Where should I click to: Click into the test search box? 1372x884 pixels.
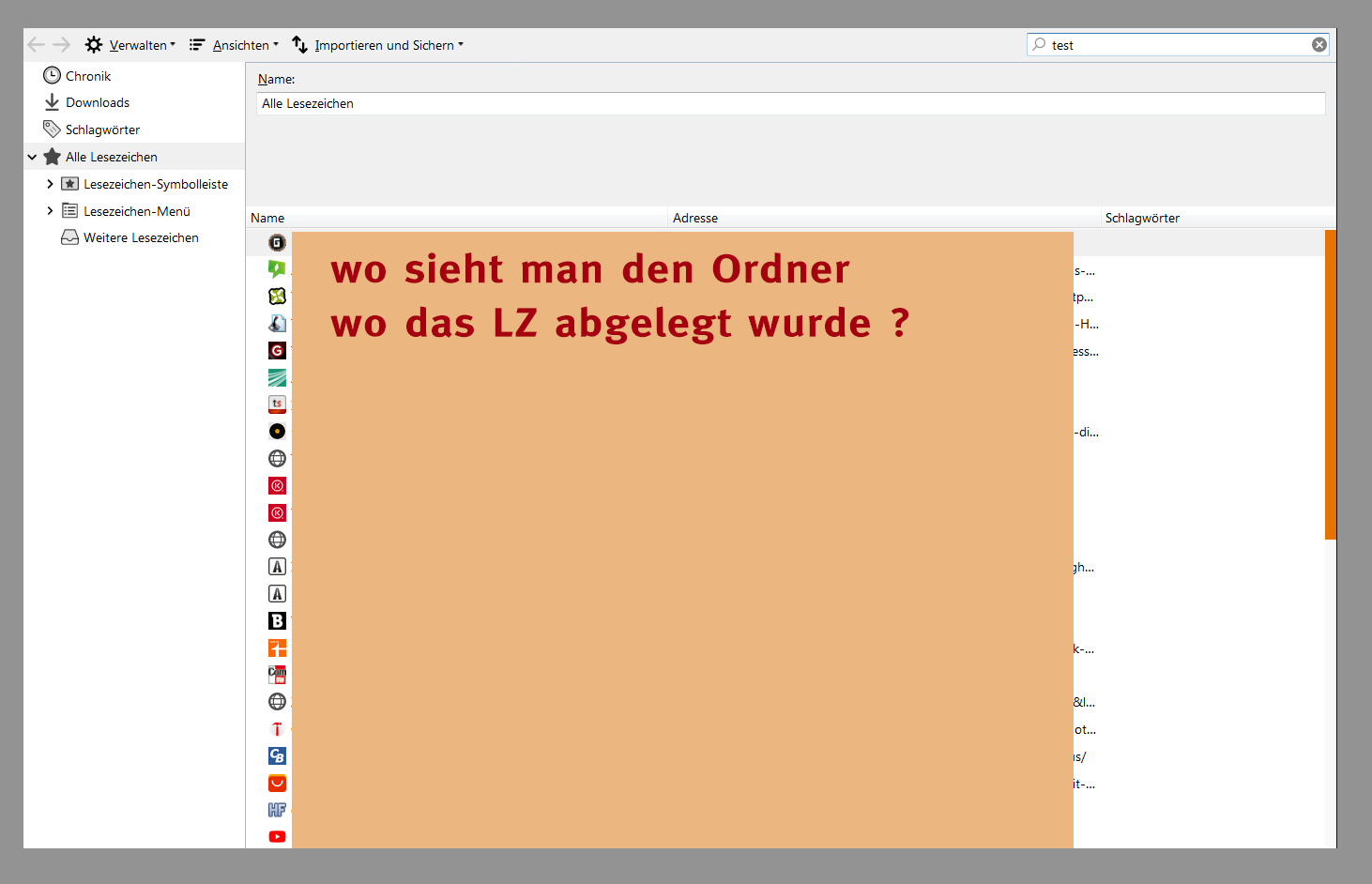[1173, 45]
